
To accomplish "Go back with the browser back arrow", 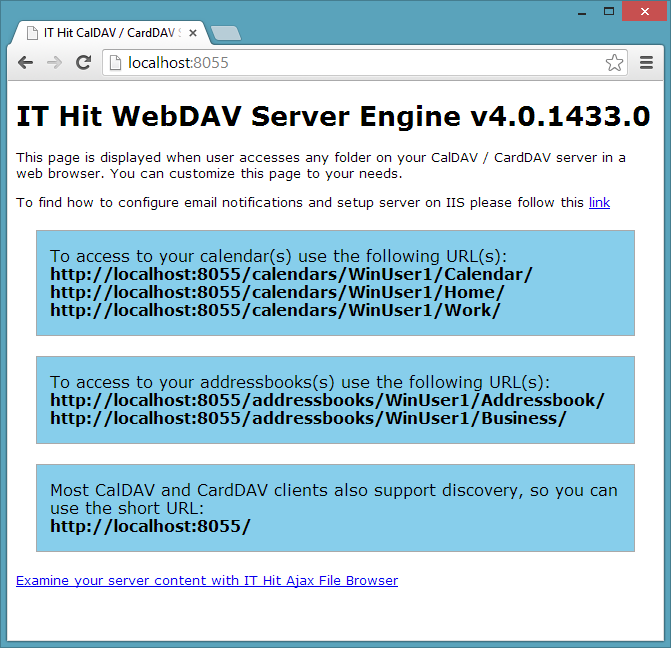I will click(x=26, y=63).
